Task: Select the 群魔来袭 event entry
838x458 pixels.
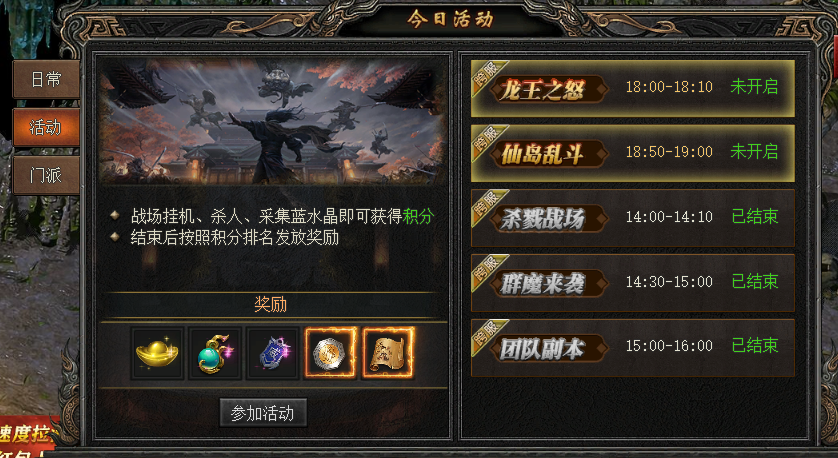Action: [633, 283]
